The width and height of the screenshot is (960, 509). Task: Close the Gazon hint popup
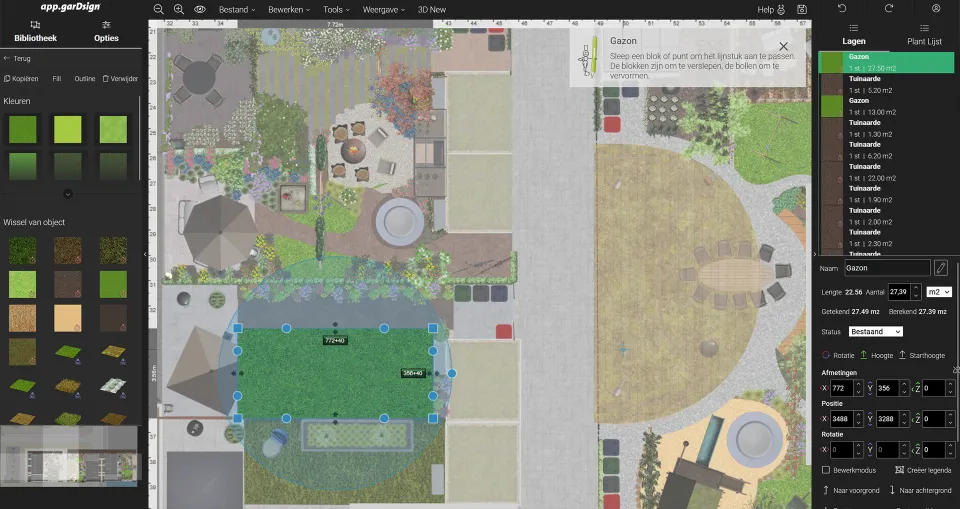click(x=783, y=46)
